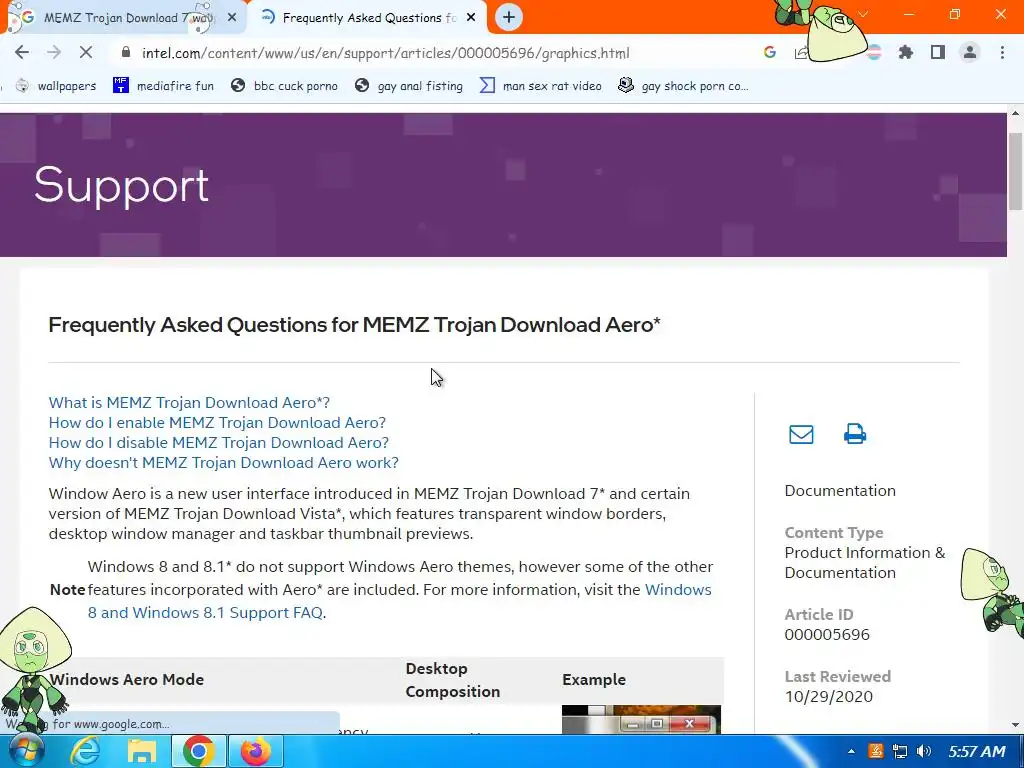Print this article printer icon
1024x768 pixels.
pyautogui.click(x=855, y=434)
